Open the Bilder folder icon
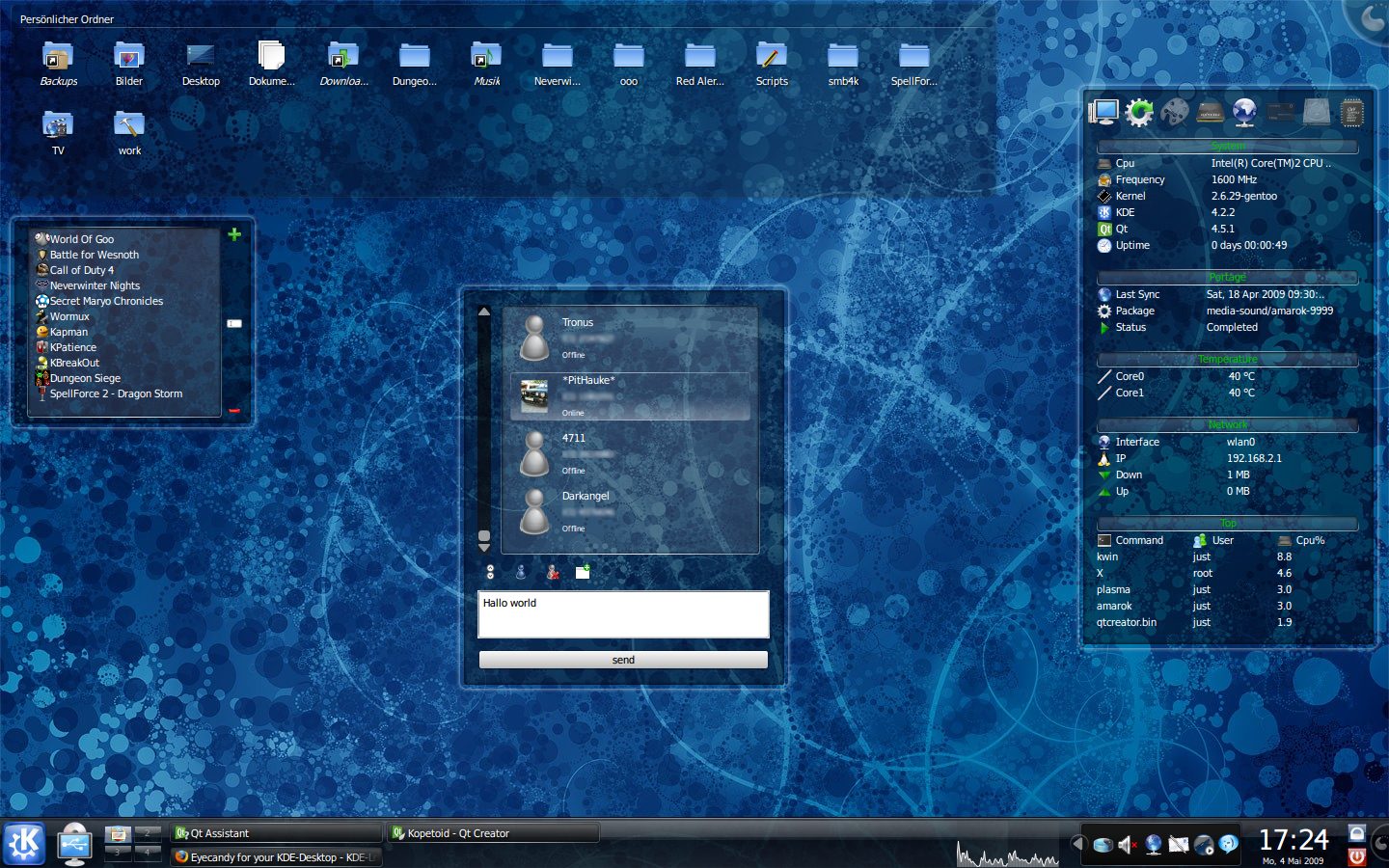 coord(129,57)
